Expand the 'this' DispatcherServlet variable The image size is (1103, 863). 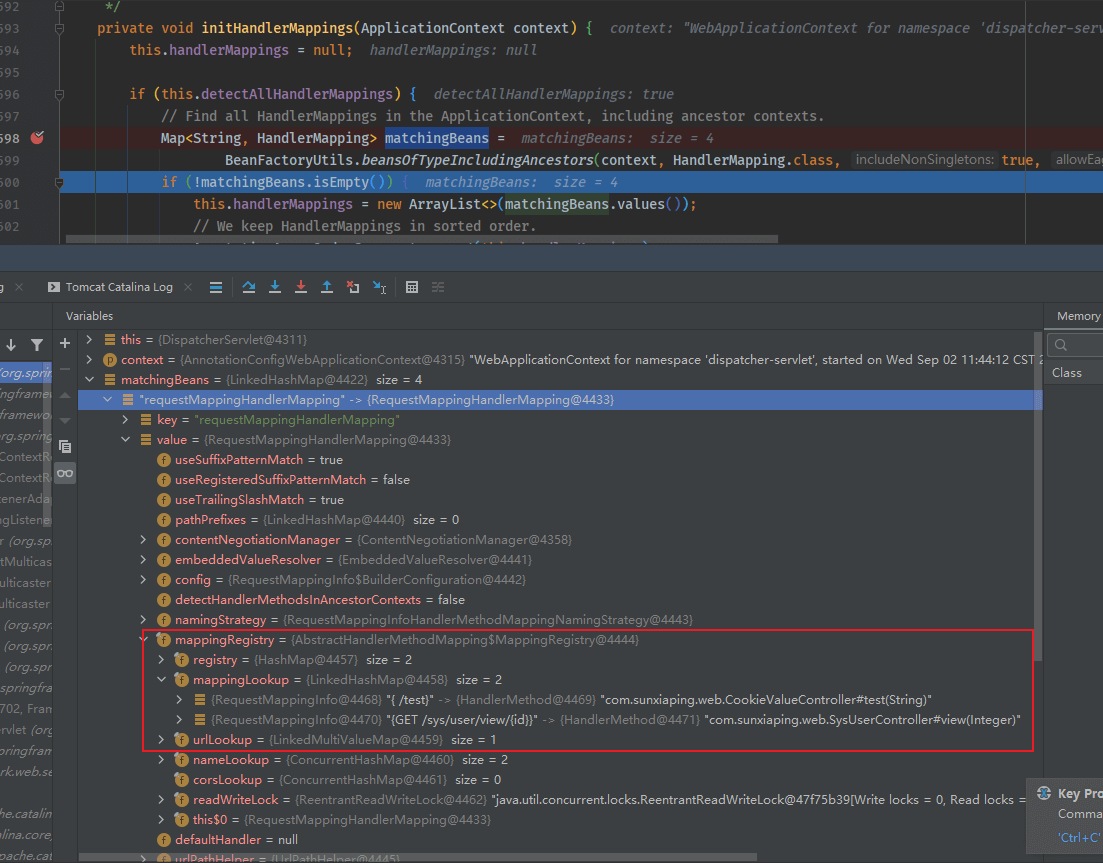89,340
